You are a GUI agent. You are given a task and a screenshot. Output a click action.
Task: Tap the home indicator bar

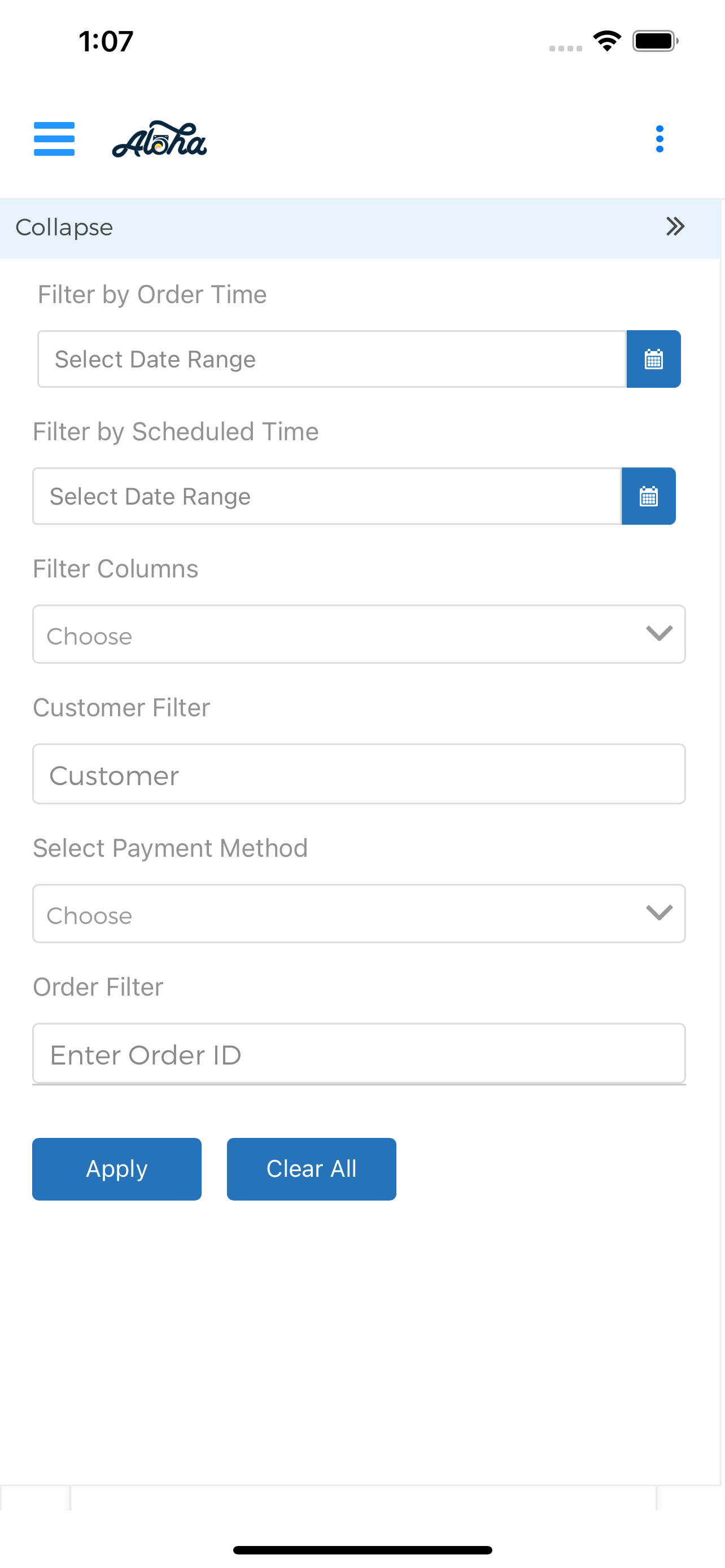tap(362, 1550)
